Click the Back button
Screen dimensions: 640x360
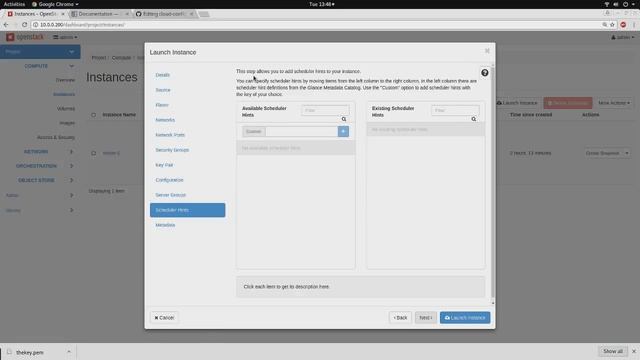point(400,318)
